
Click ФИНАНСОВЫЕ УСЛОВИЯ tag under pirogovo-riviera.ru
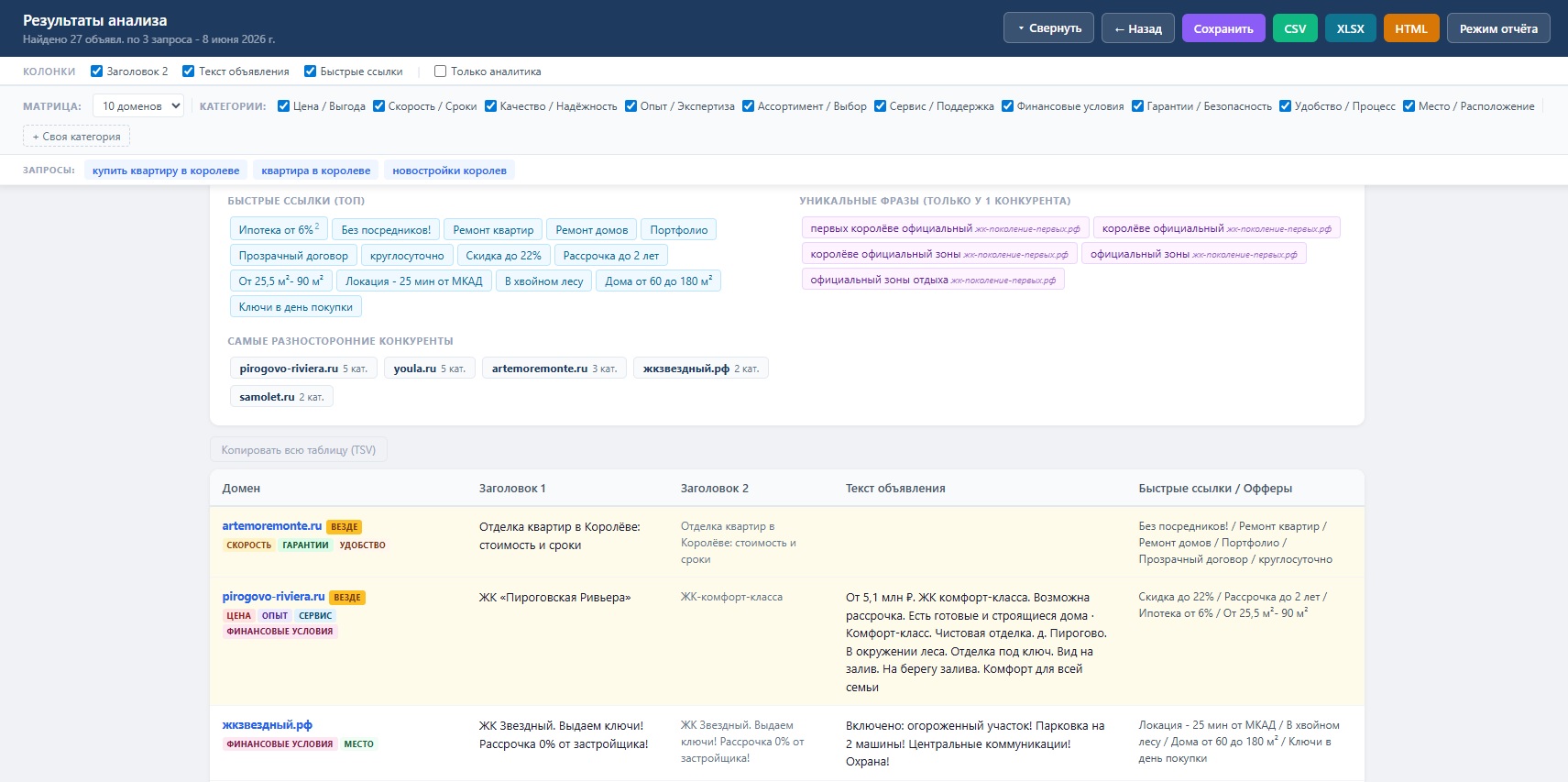pos(280,632)
